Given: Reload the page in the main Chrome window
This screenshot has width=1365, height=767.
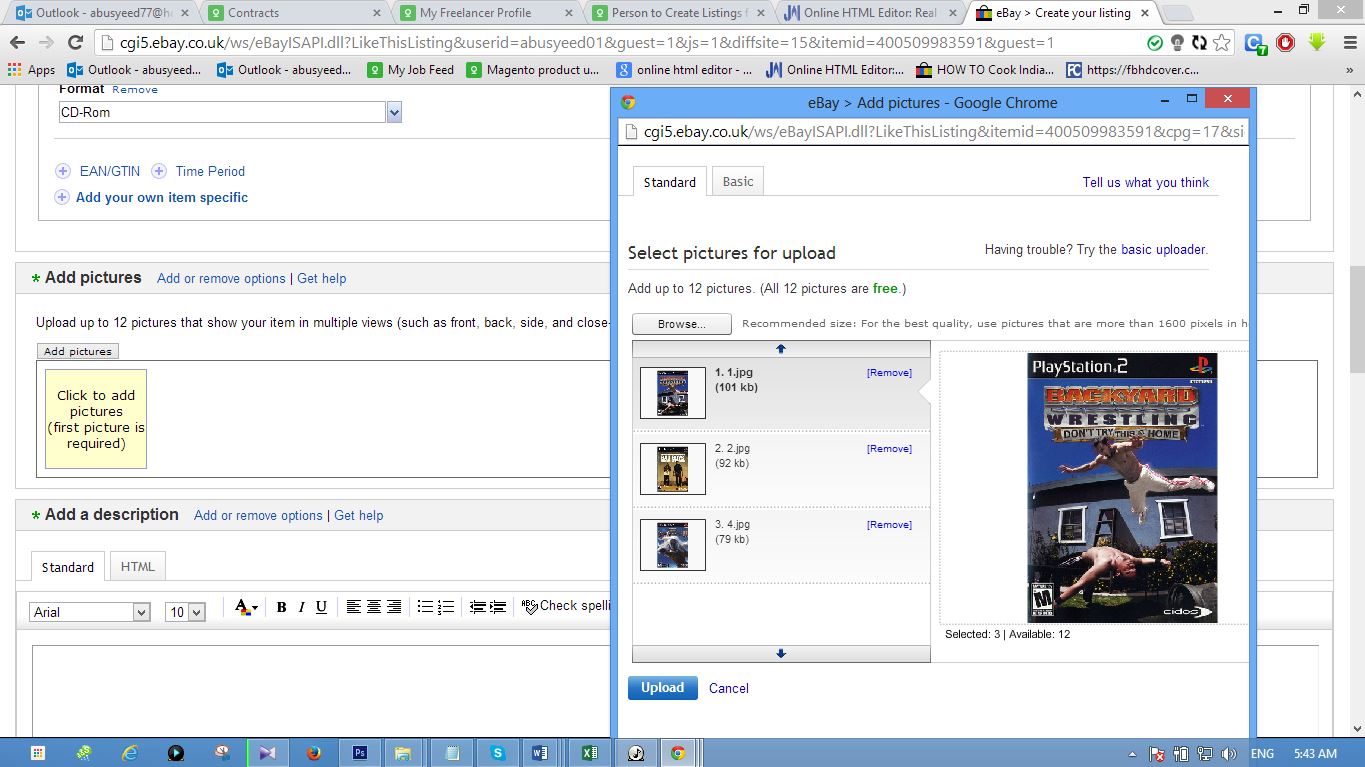Looking at the screenshot, I should [x=75, y=42].
